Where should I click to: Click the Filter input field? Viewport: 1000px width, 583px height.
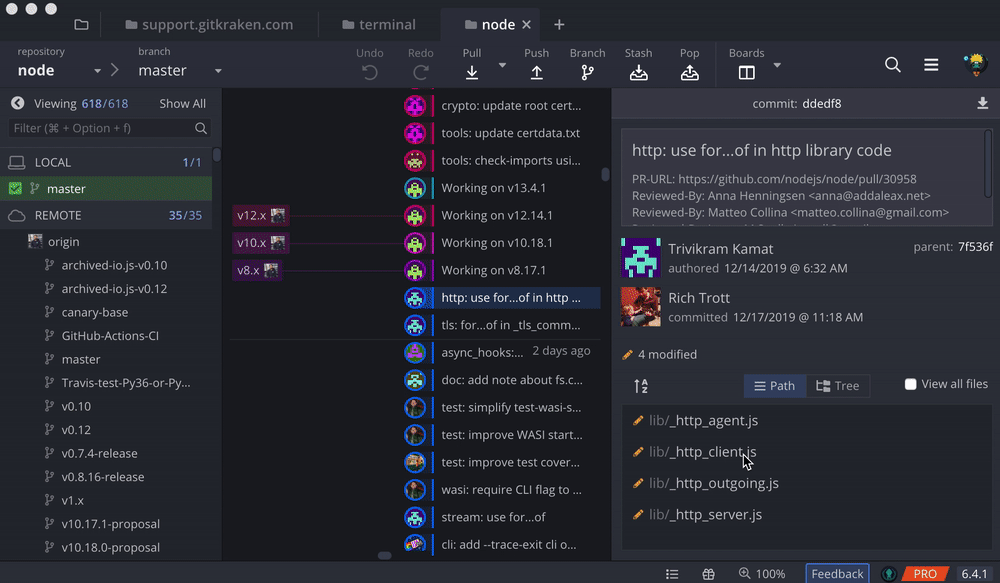coord(108,128)
